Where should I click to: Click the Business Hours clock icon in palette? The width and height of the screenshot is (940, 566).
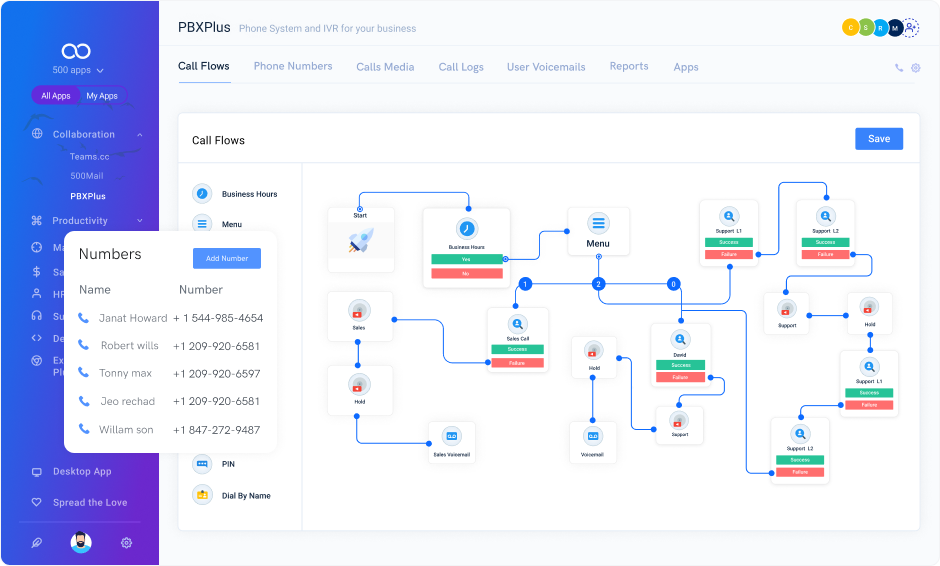202,194
